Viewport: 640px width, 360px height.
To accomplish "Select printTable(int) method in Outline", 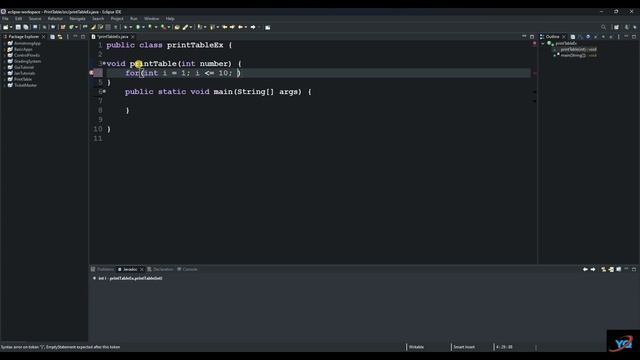I will (578, 49).
